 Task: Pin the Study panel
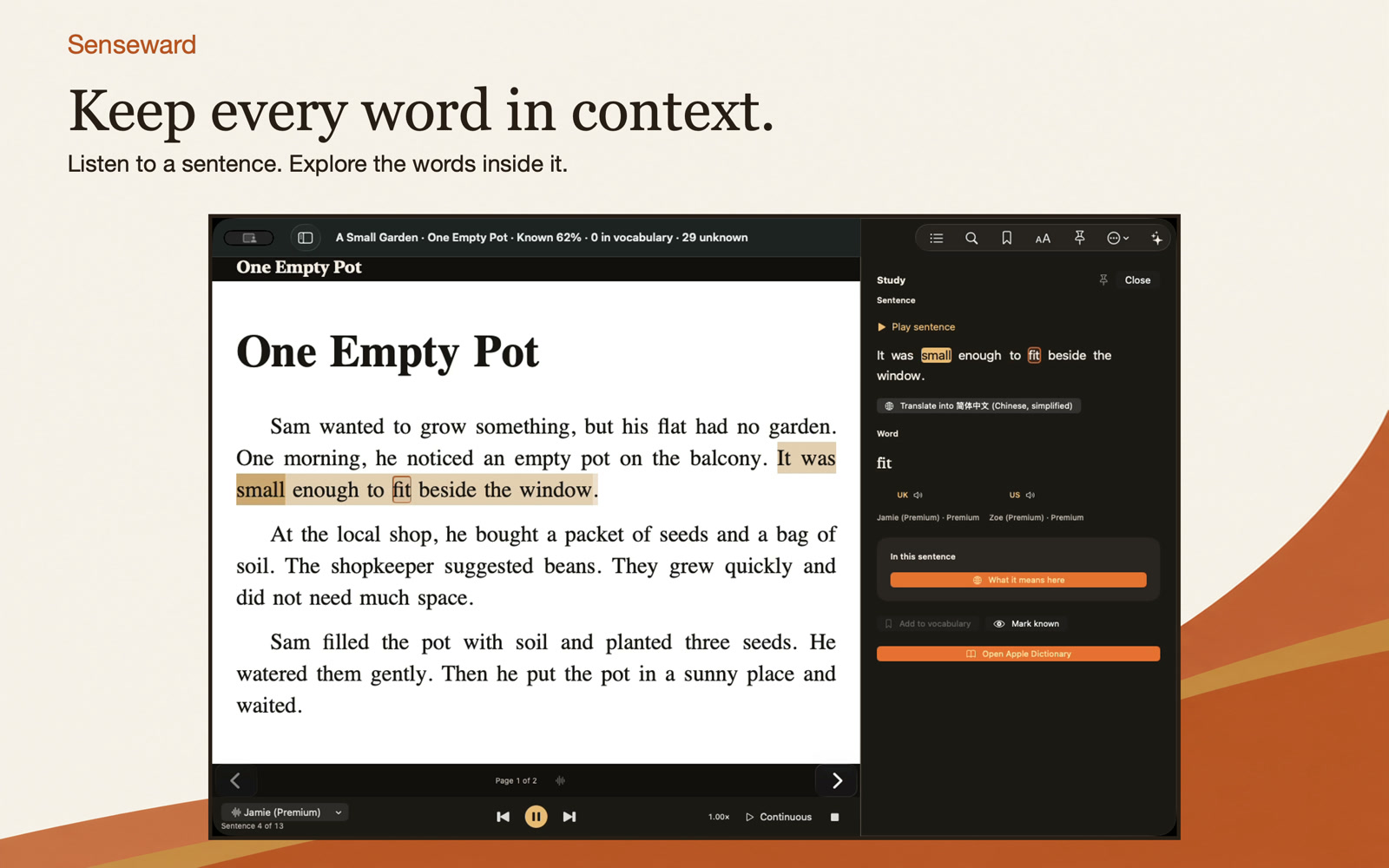click(x=1103, y=279)
